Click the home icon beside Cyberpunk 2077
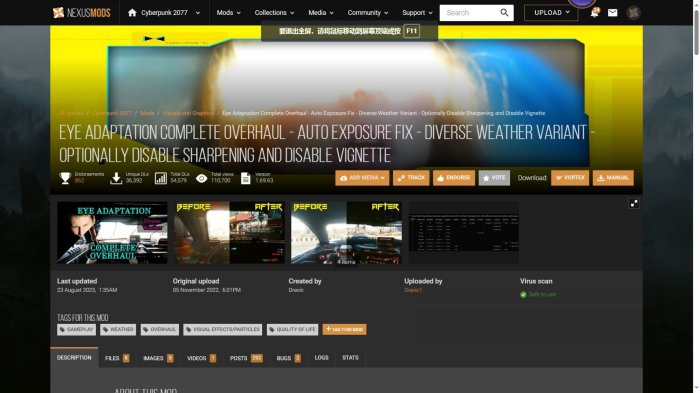The height and width of the screenshot is (393, 700). [x=132, y=13]
